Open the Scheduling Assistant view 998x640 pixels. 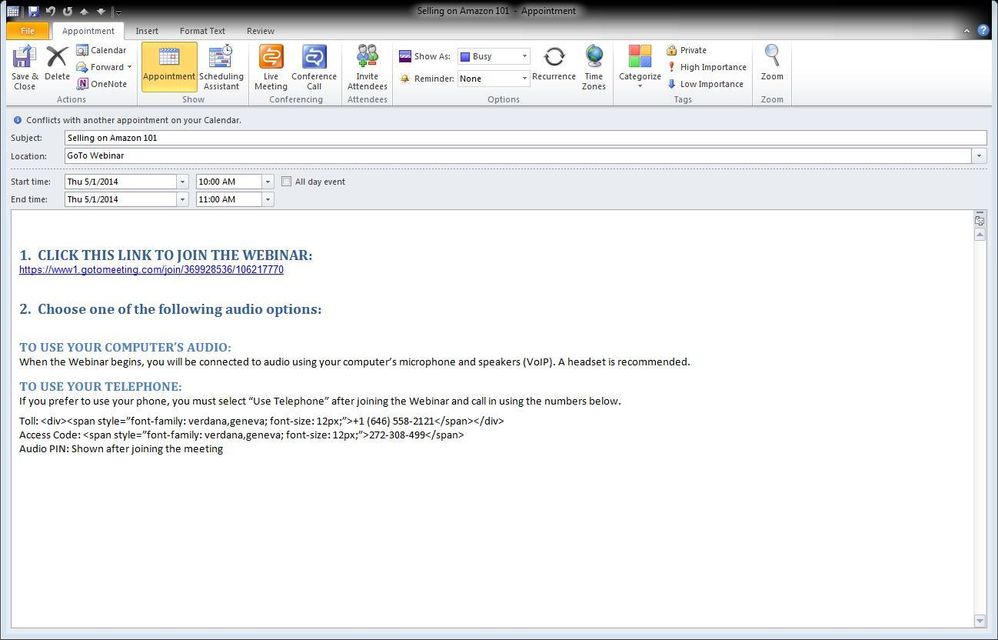(x=221, y=67)
